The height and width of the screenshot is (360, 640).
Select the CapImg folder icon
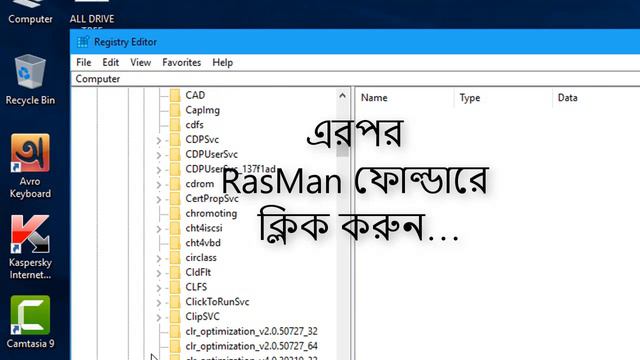[x=175, y=110]
